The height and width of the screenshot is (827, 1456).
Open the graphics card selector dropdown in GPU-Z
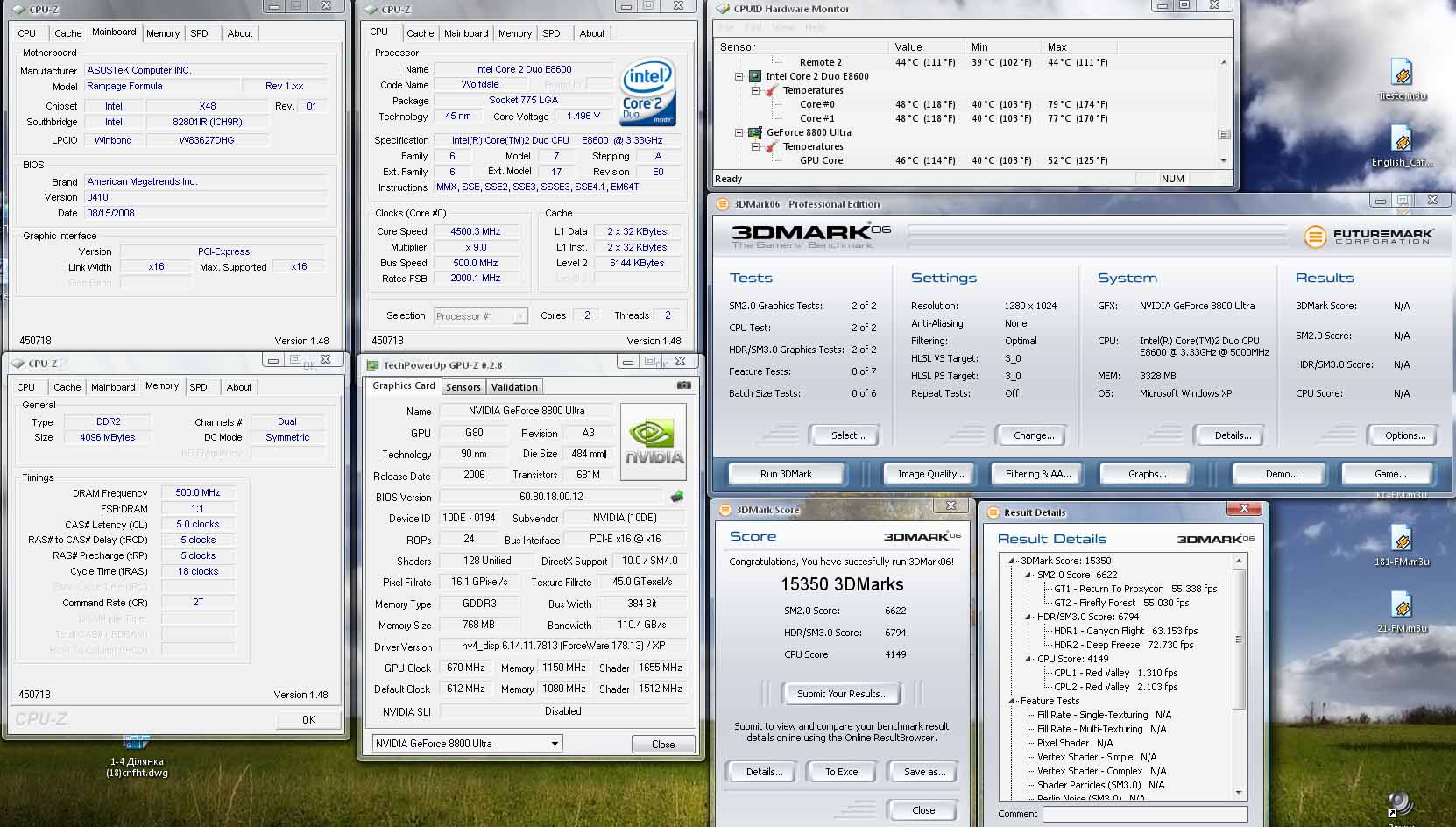(554, 743)
